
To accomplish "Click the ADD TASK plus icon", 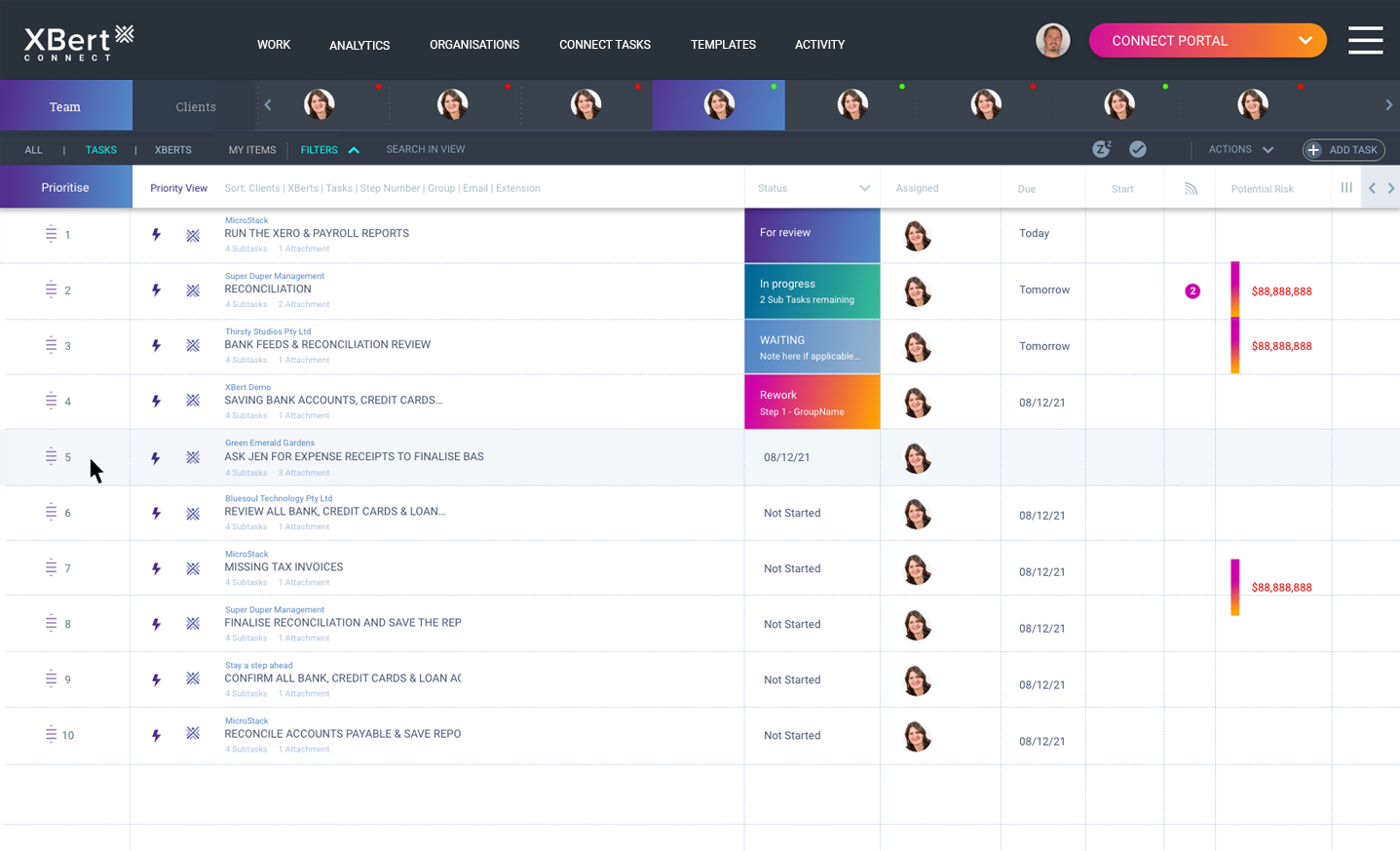I will coord(1314,149).
